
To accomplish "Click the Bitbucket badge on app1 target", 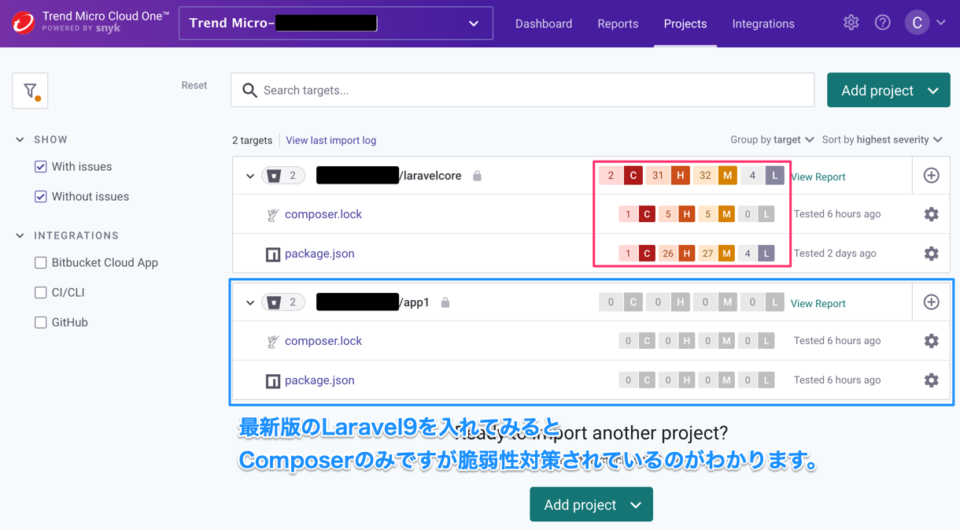I will point(283,302).
